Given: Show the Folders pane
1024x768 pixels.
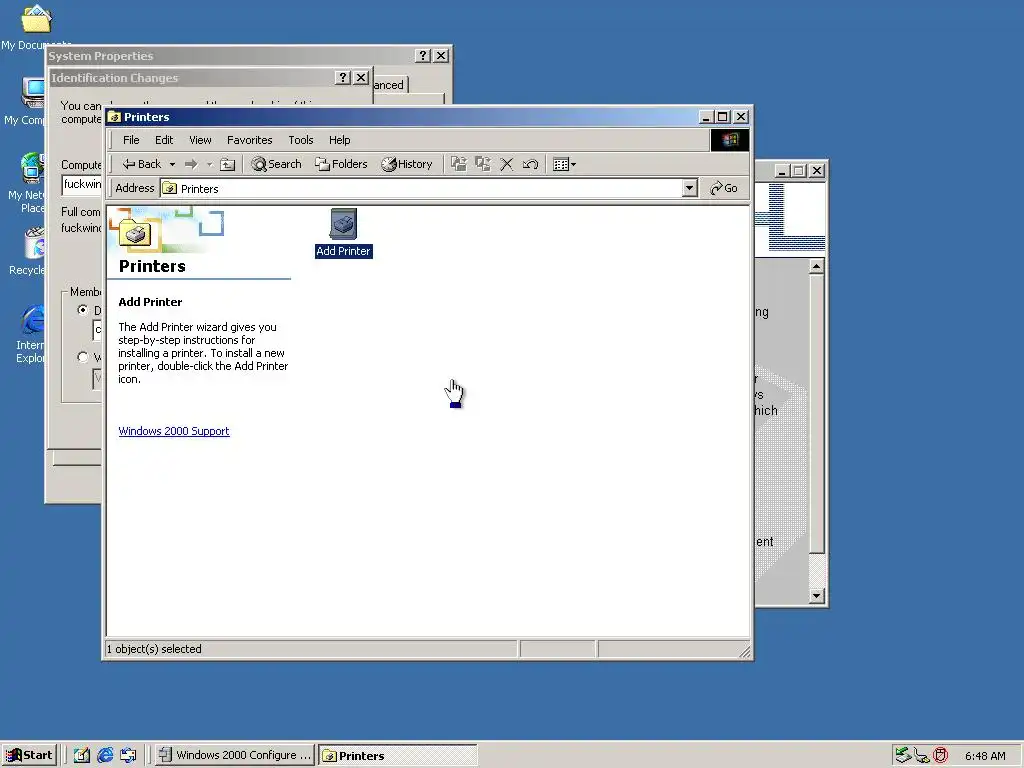Looking at the screenshot, I should (x=341, y=165).
